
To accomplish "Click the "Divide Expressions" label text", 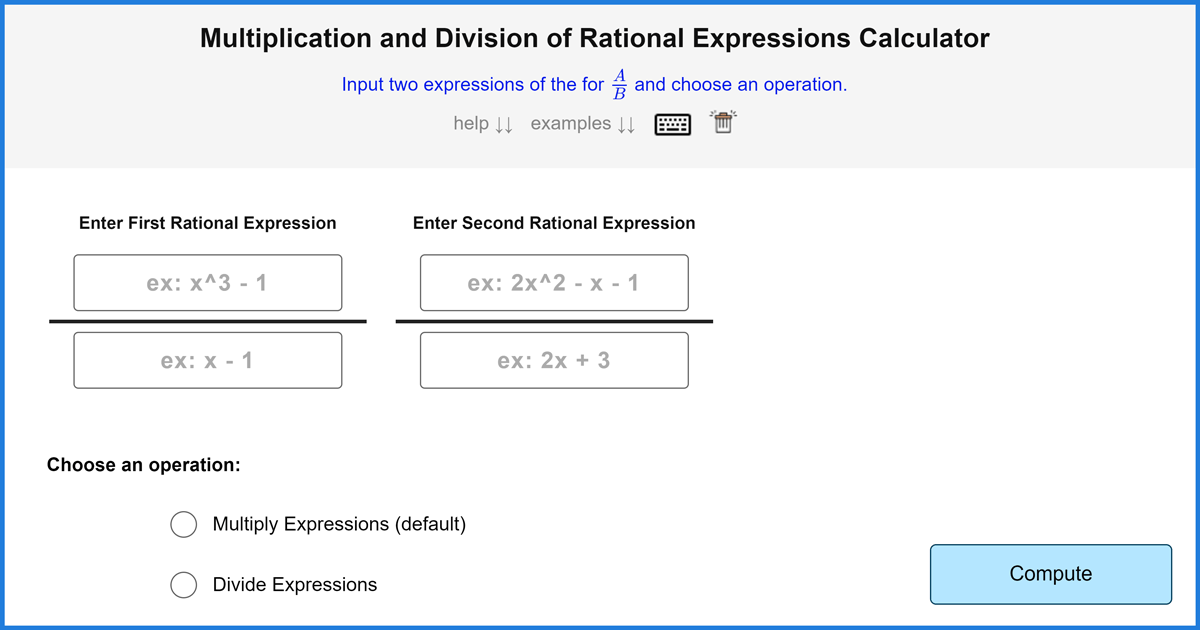I will click(x=295, y=585).
